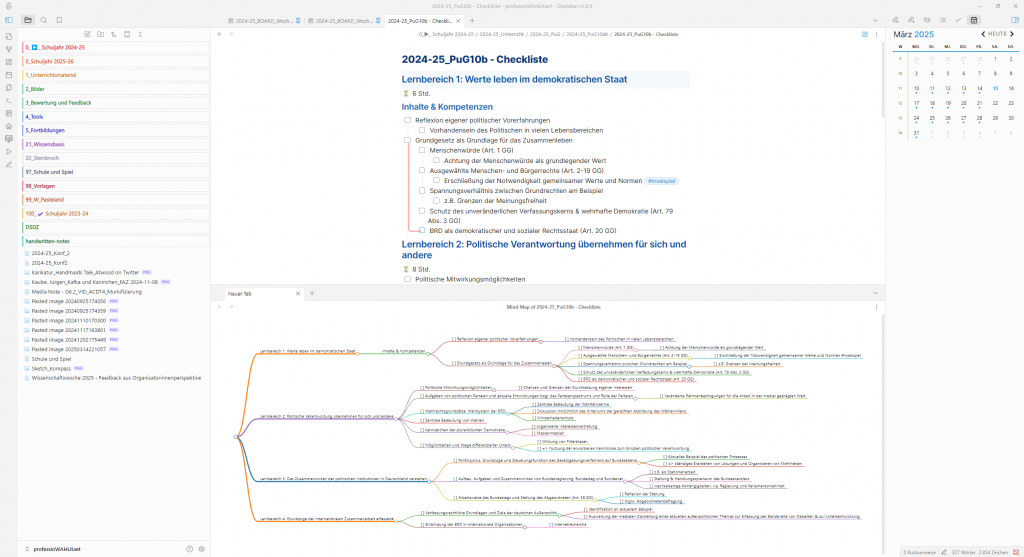Click the #Inselspiel tag link

[x=661, y=180]
